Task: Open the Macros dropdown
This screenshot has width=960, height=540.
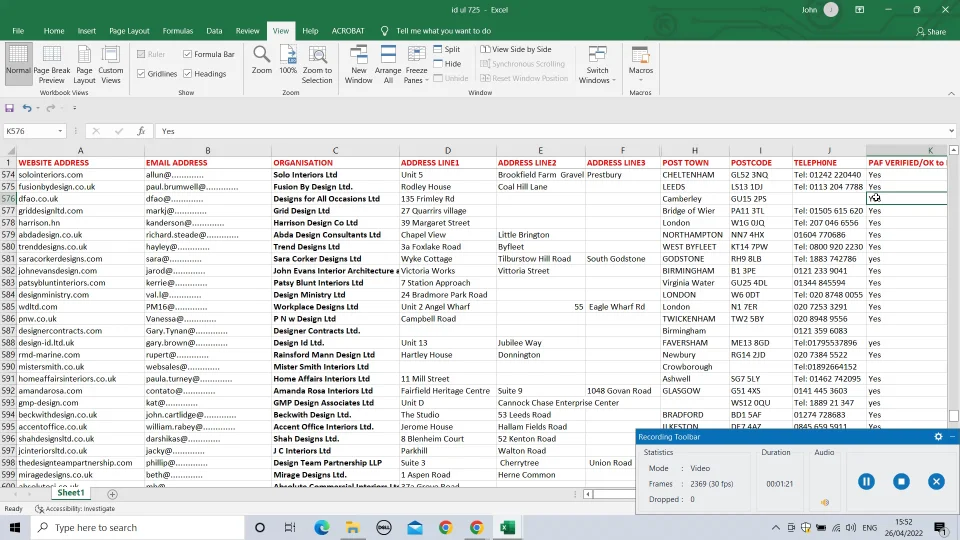Action: coord(640,64)
